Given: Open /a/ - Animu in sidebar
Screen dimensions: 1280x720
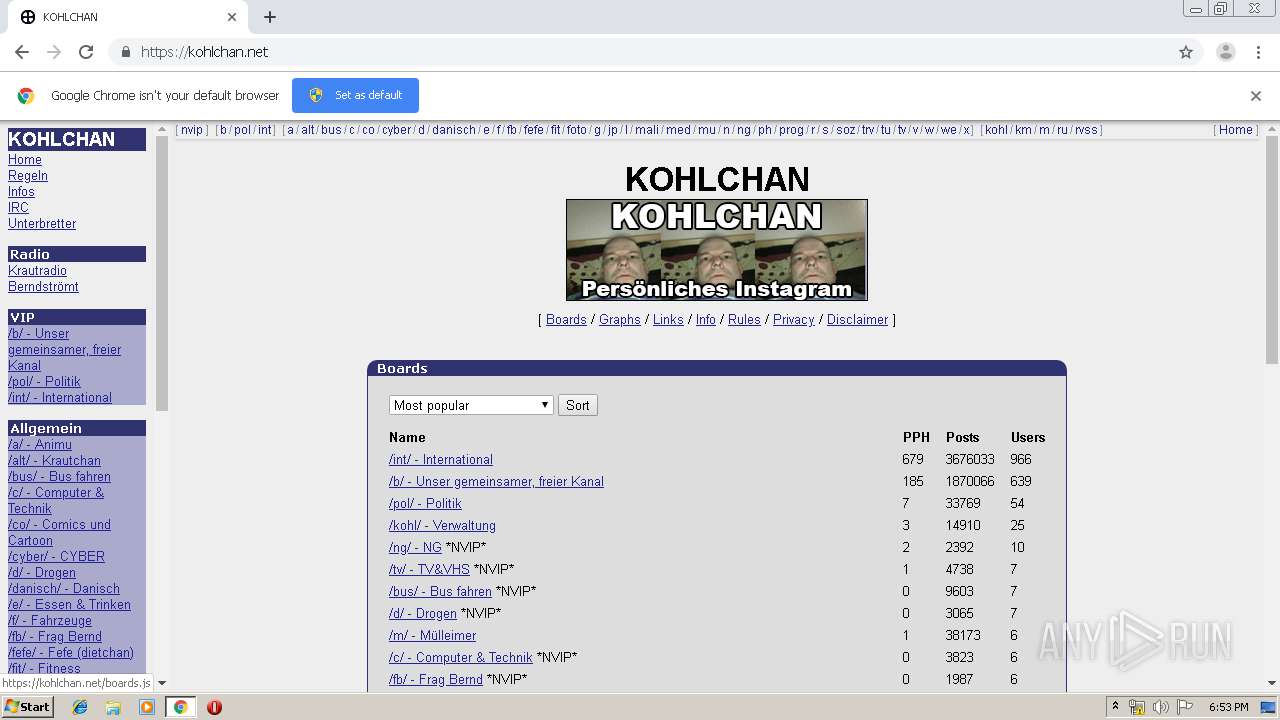Looking at the screenshot, I should click(x=40, y=445).
